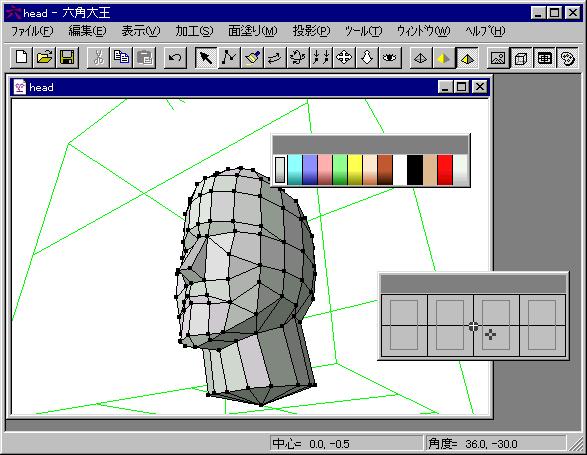Image resolution: width=587 pixels, height=455 pixels.
Task: Toggle the eye view tool
Action: [390, 58]
